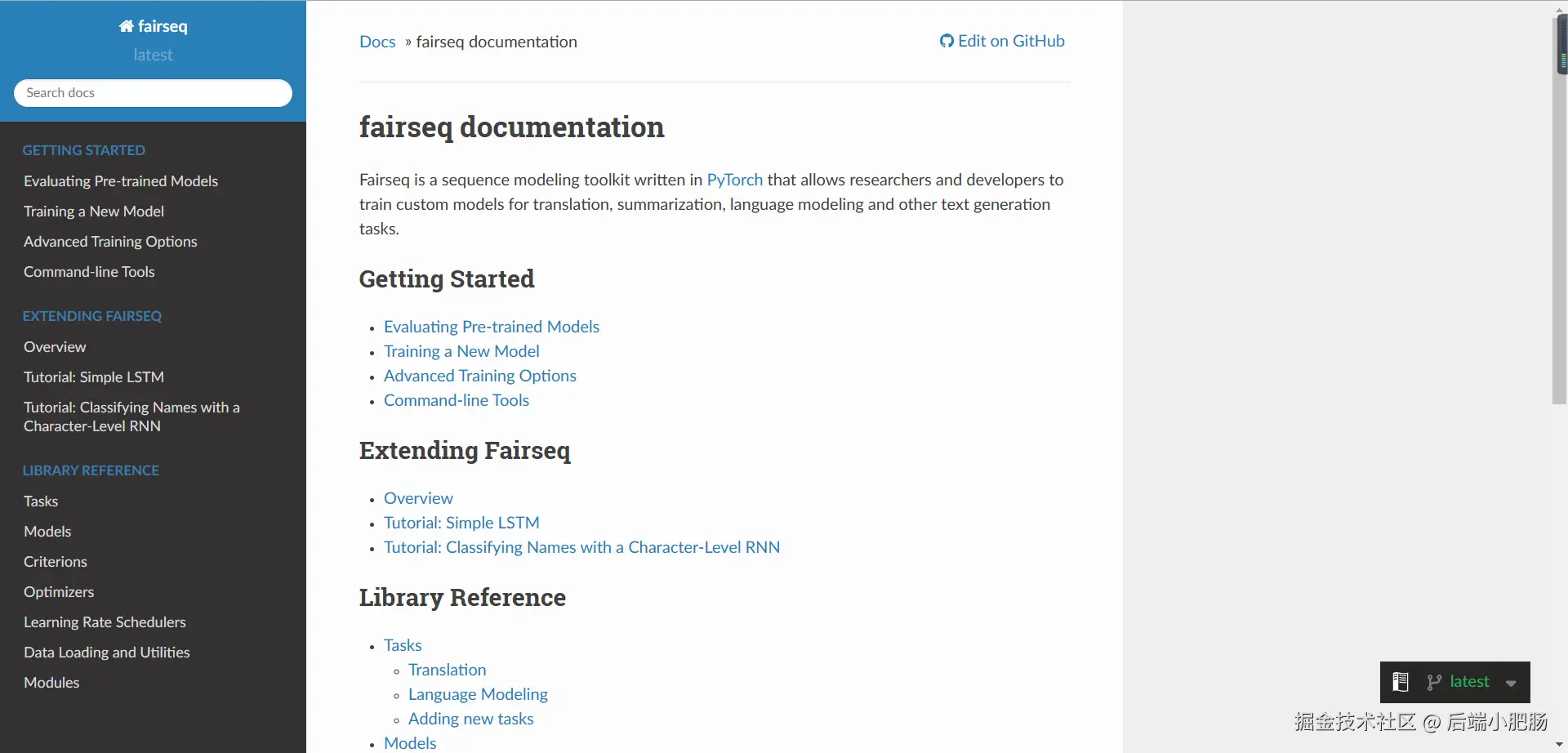This screenshot has height=753, width=1568.
Task: Open Optimizers in the sidebar
Action: point(59,592)
